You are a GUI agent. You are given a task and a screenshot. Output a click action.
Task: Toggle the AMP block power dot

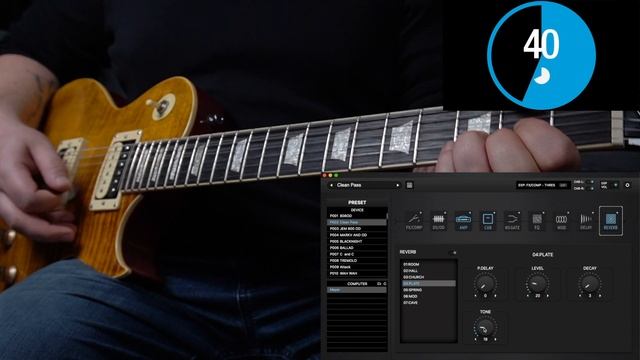[x=470, y=213]
